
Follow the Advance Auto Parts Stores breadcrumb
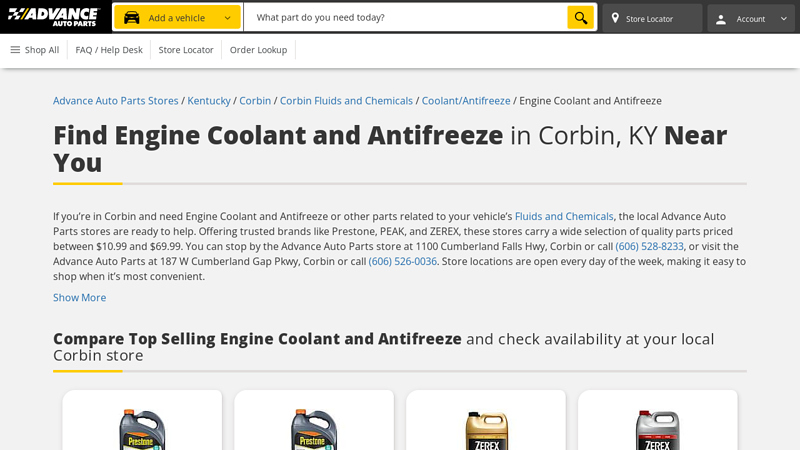[116, 101]
